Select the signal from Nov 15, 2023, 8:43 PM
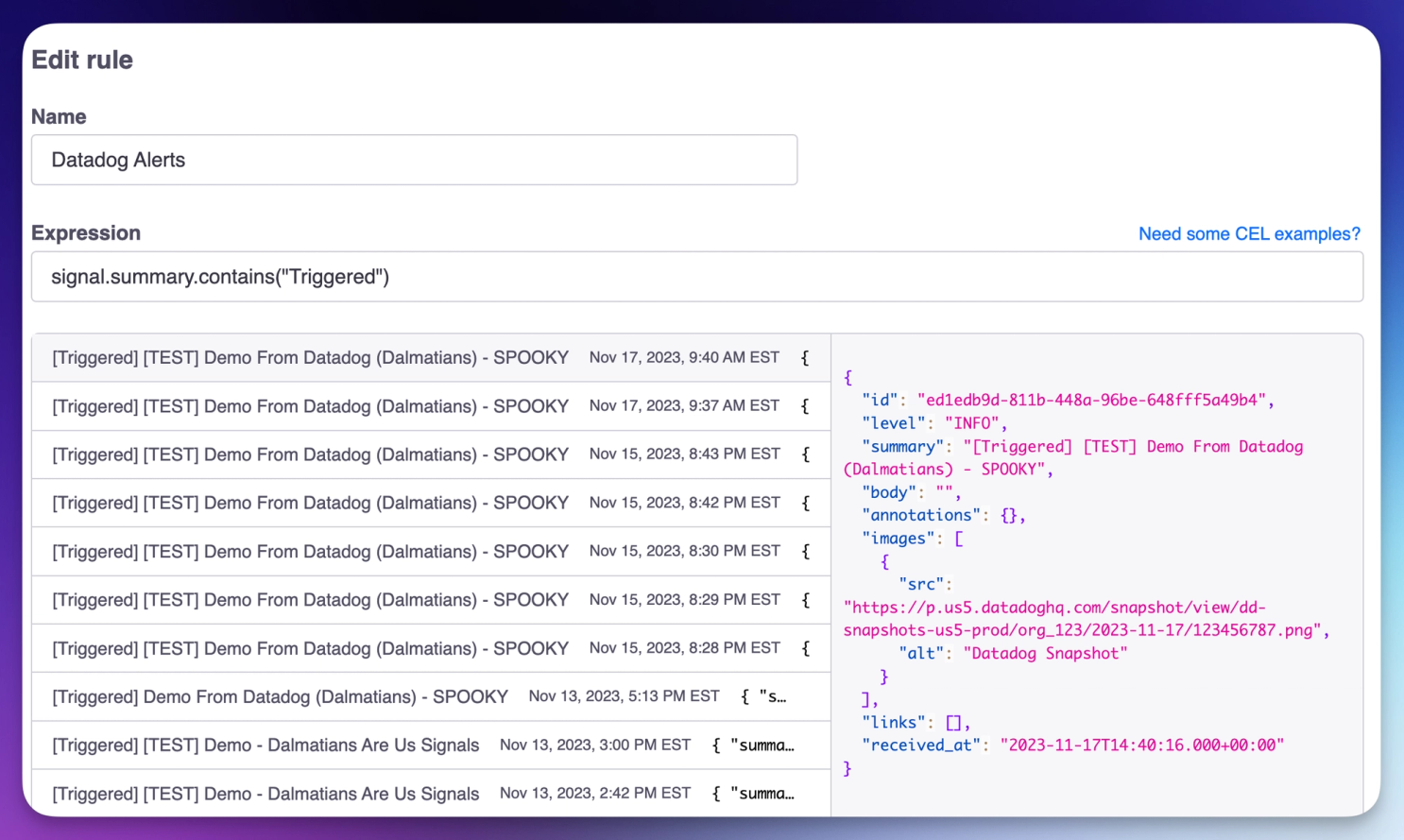 [x=431, y=454]
